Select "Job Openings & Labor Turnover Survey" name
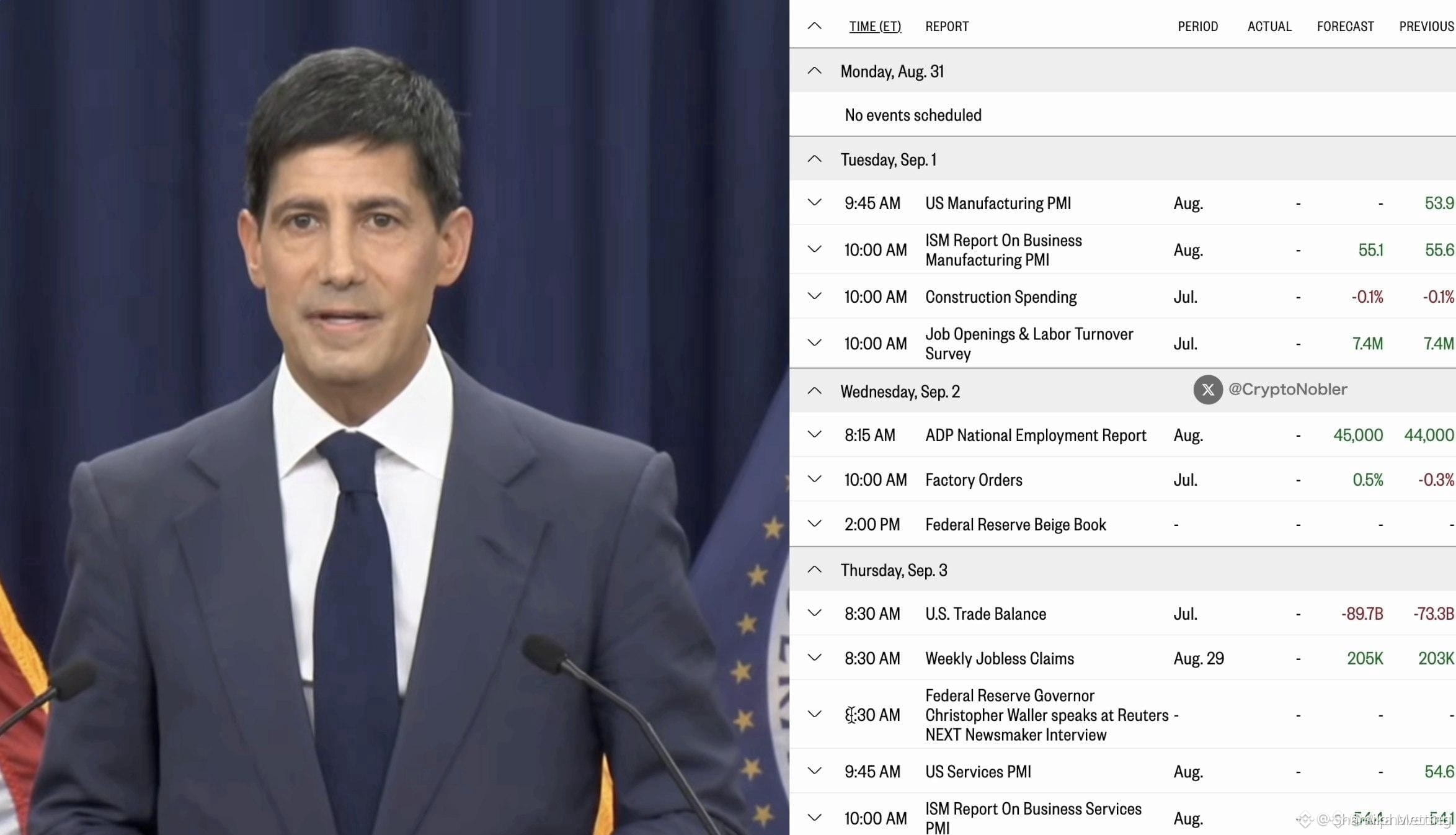The image size is (1456, 835). point(1029,344)
